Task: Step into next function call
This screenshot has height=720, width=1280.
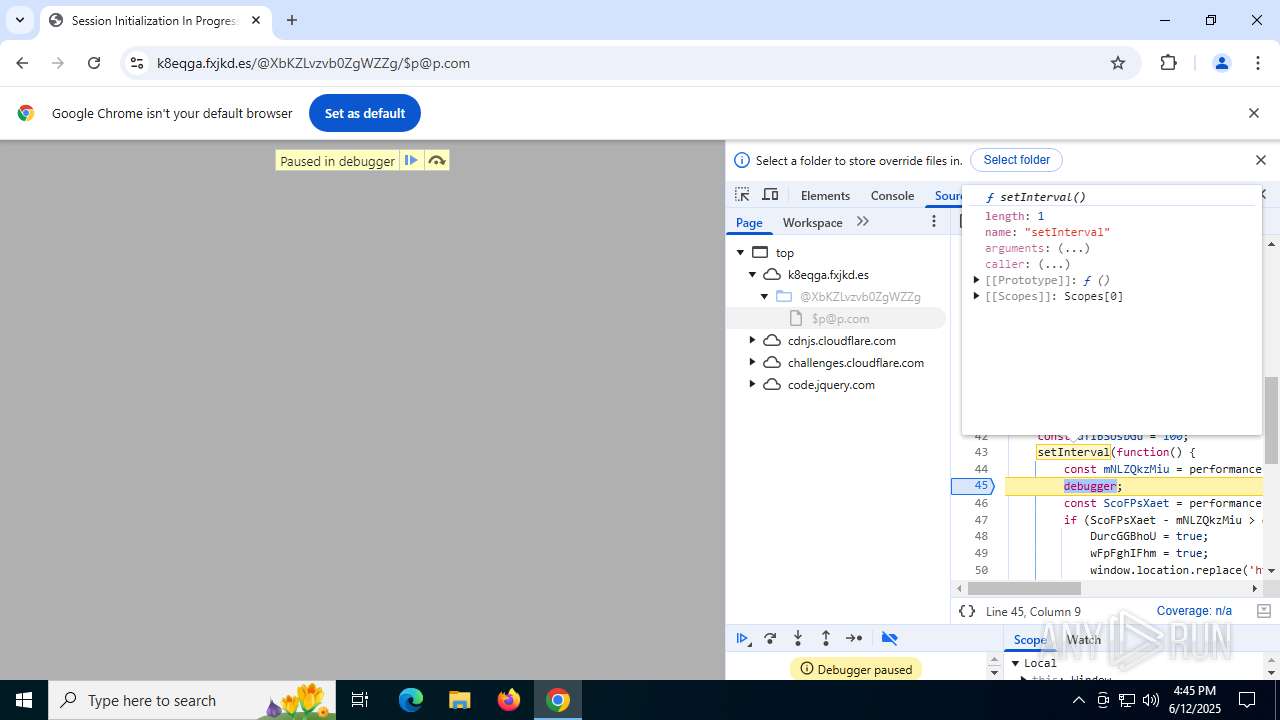Action: tap(798, 638)
